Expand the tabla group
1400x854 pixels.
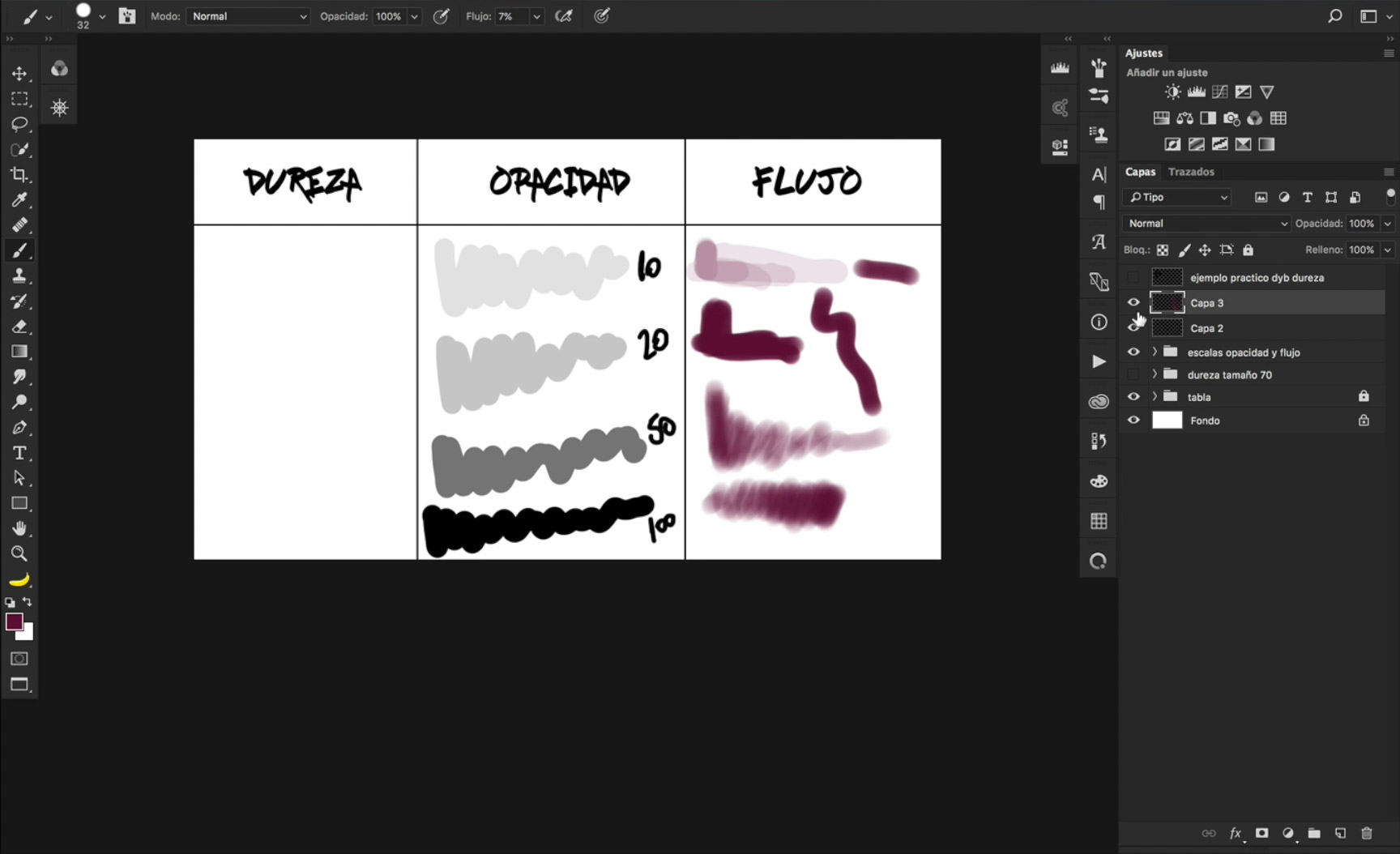1155,396
